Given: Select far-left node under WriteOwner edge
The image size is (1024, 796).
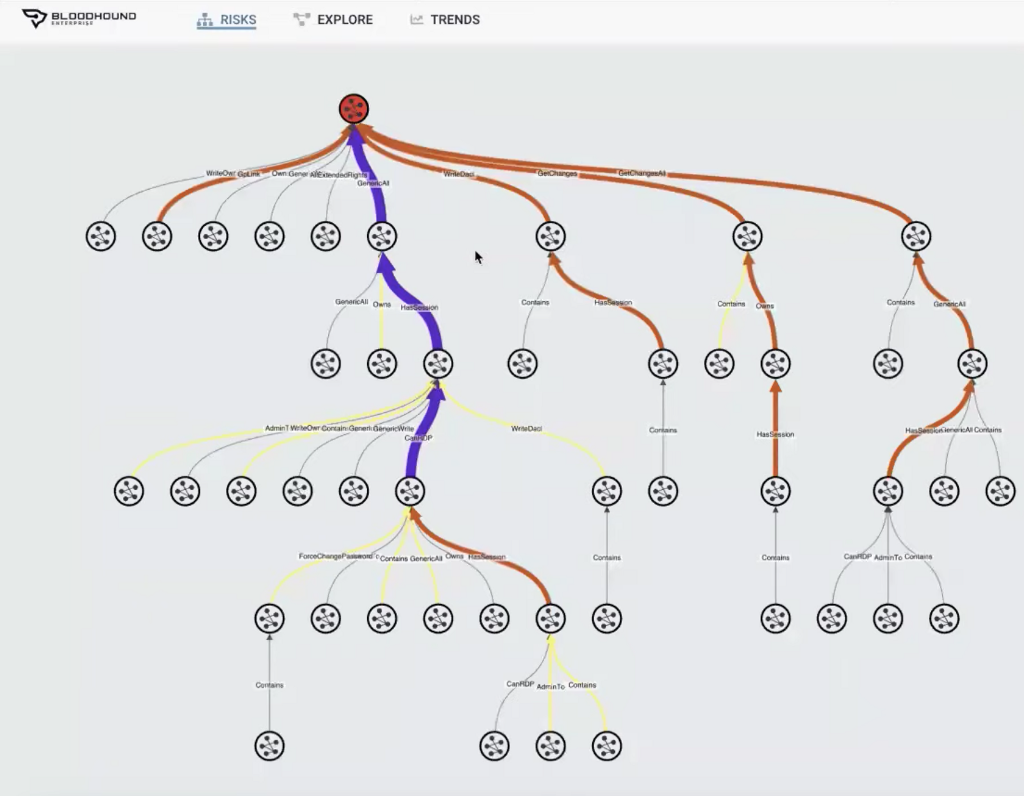Looking at the screenshot, I should point(101,236).
